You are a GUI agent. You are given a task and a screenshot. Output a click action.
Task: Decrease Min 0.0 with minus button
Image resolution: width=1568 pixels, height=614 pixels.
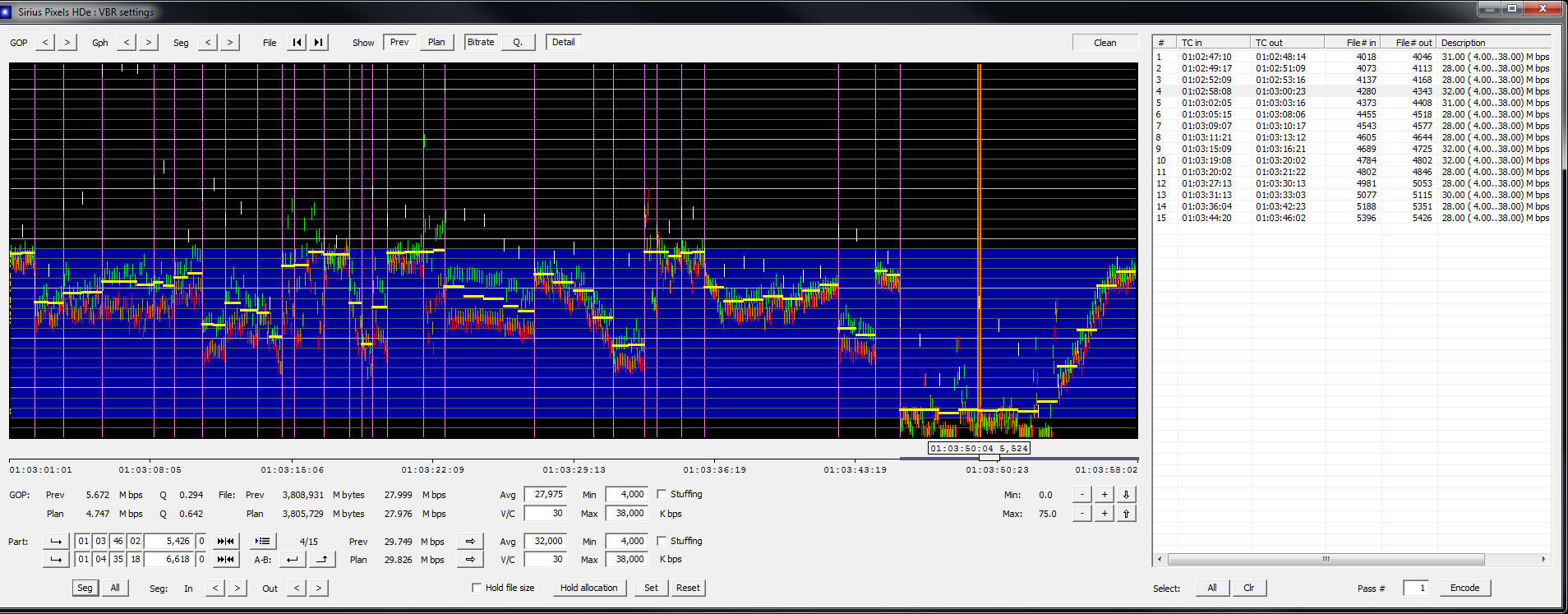(1082, 494)
